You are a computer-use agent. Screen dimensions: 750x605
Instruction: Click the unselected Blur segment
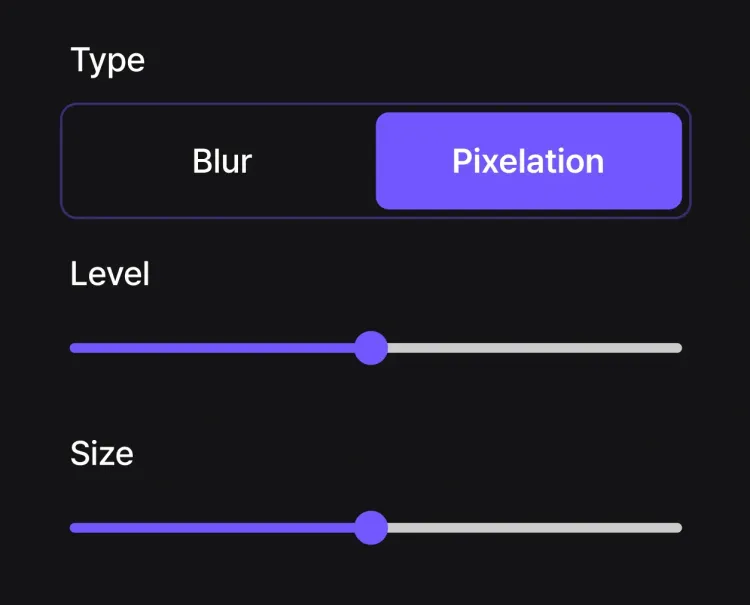[222, 161]
